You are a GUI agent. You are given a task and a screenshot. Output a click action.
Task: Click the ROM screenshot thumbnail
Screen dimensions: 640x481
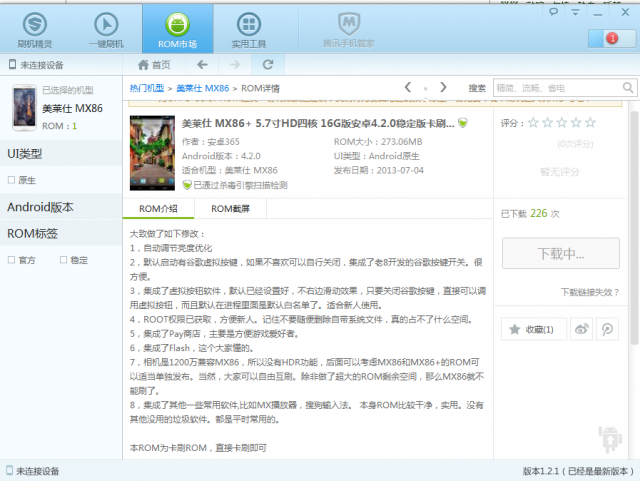coord(152,153)
